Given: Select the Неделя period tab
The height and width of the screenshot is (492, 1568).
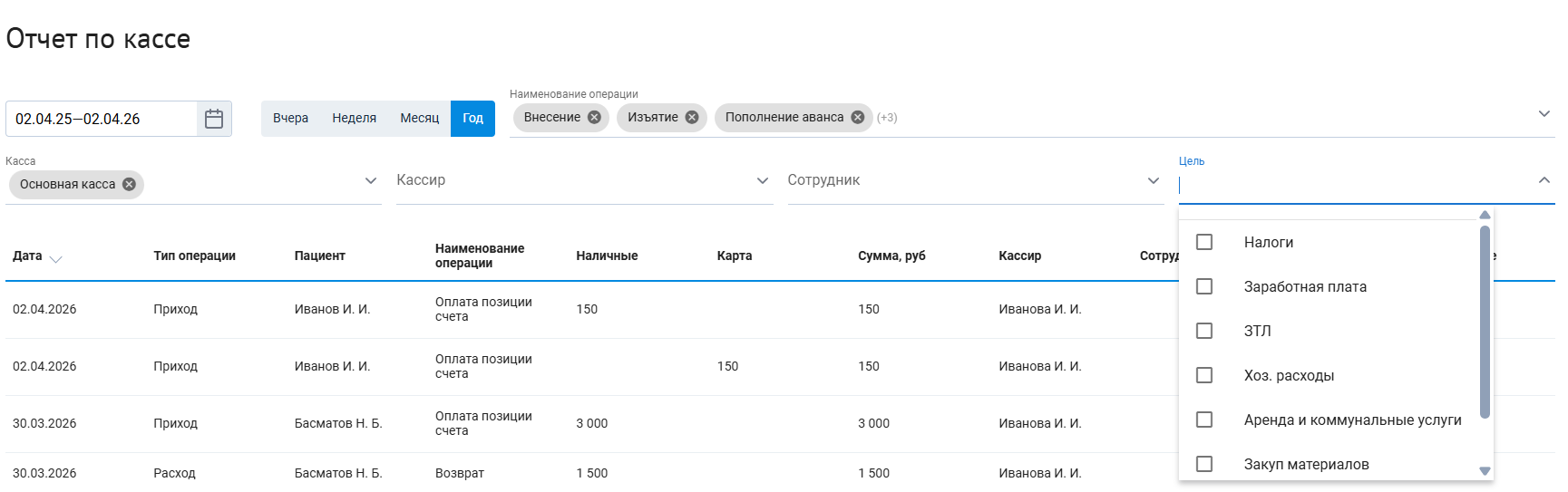Looking at the screenshot, I should click(x=355, y=119).
